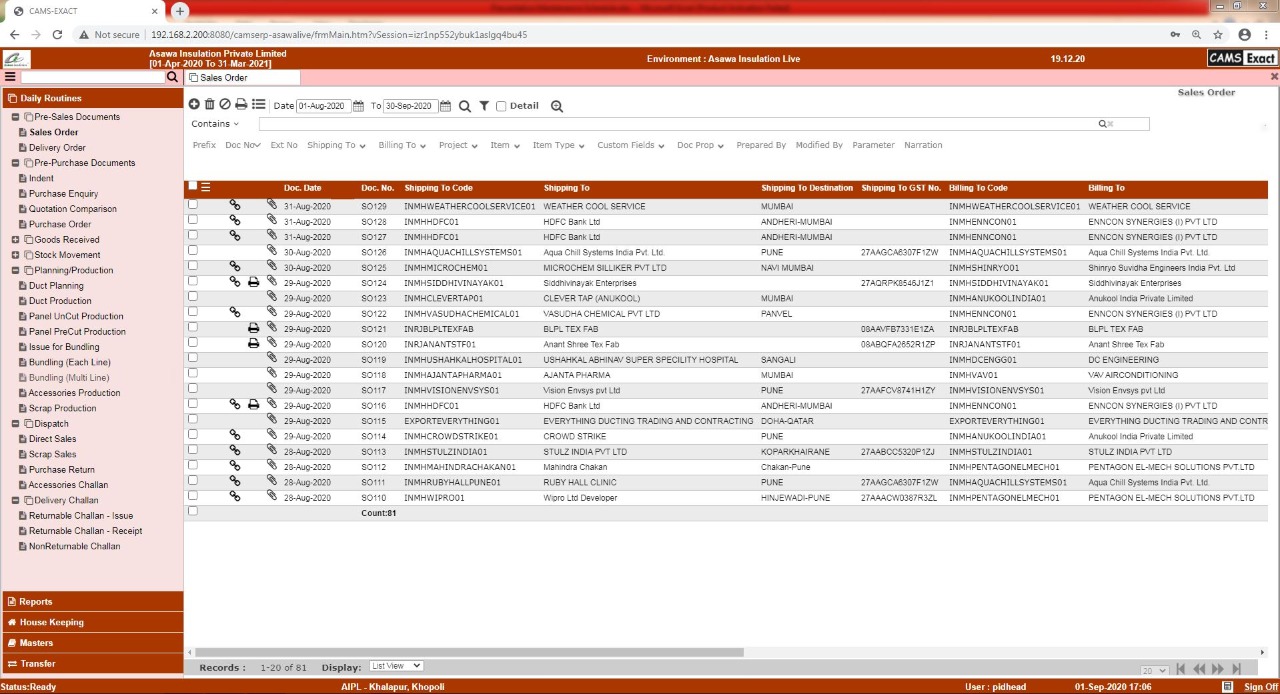The width and height of the screenshot is (1280, 694).
Task: Check the row checkbox for SO125
Action: tap(193, 267)
